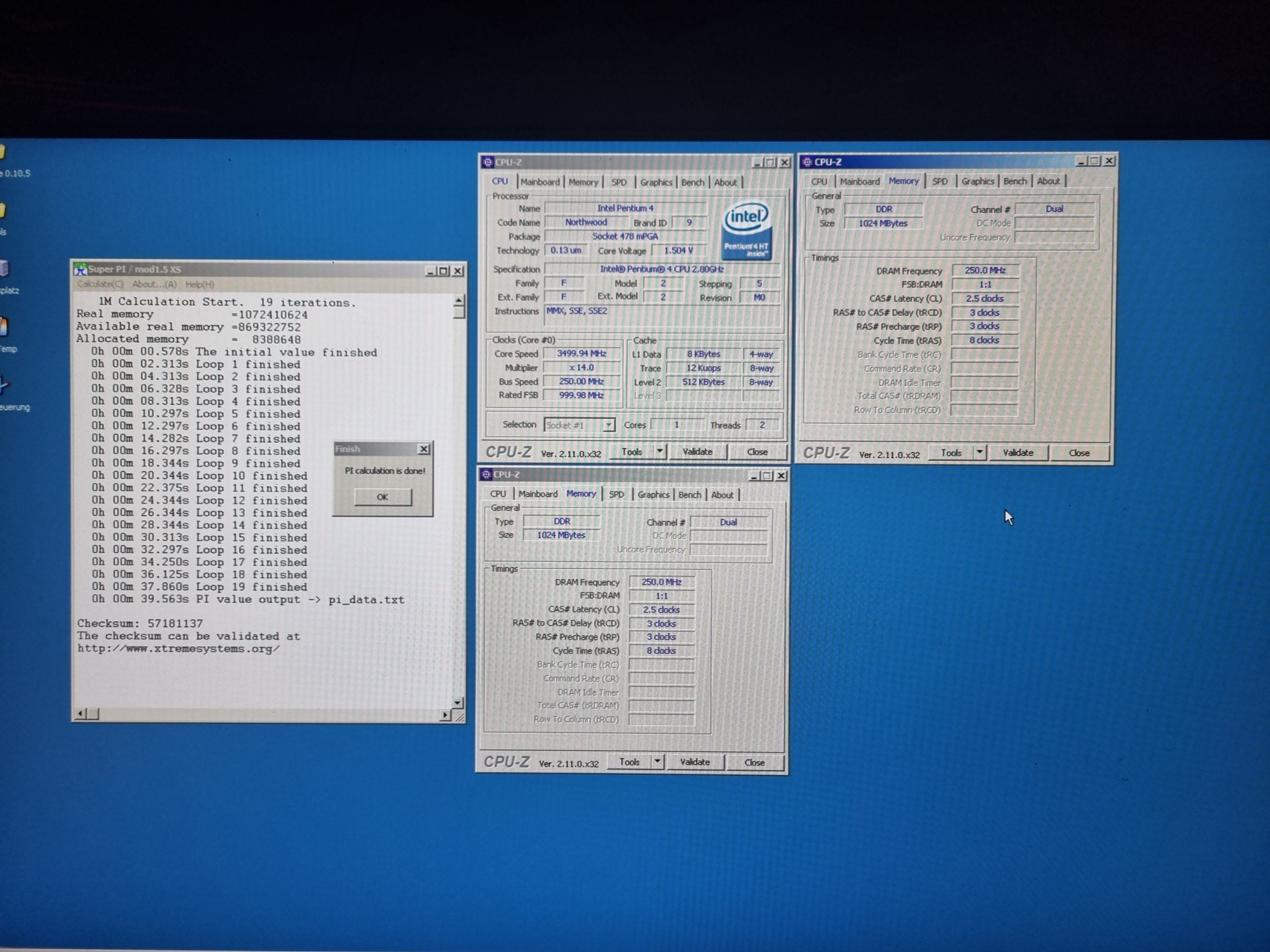Image resolution: width=1270 pixels, height=952 pixels.
Task: Open the Socket #1 selection dropdown
Action: [608, 425]
